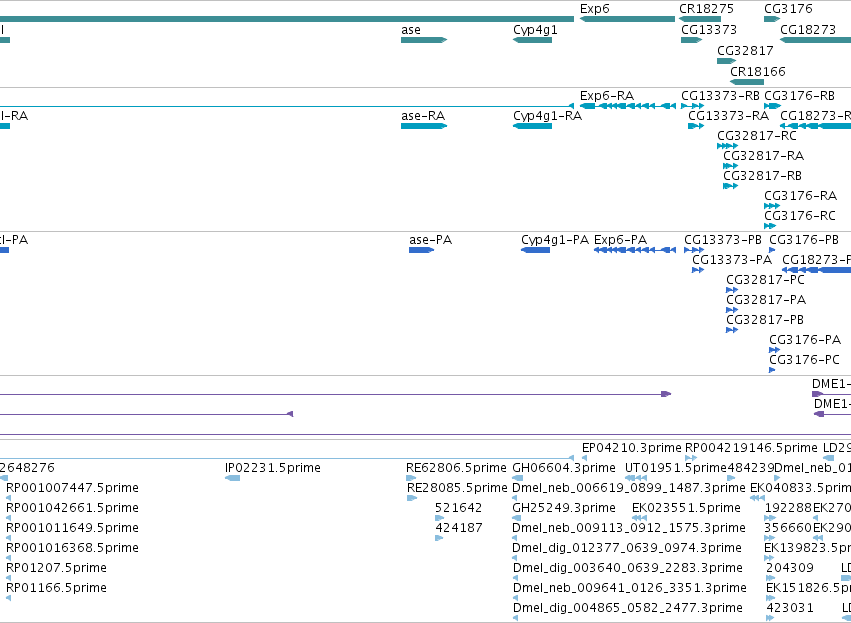851x623 pixels.
Task: Click the CG3176-PB protein label
Action: pyautogui.click(x=804, y=240)
